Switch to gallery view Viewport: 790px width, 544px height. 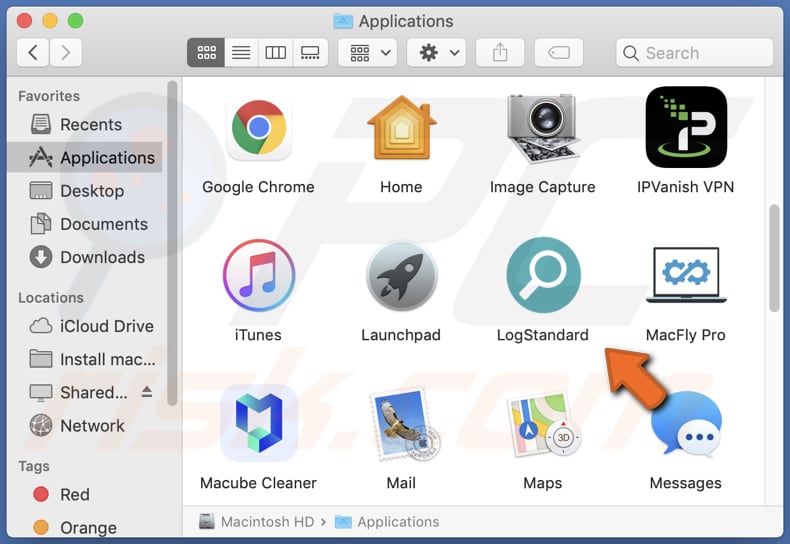[310, 52]
